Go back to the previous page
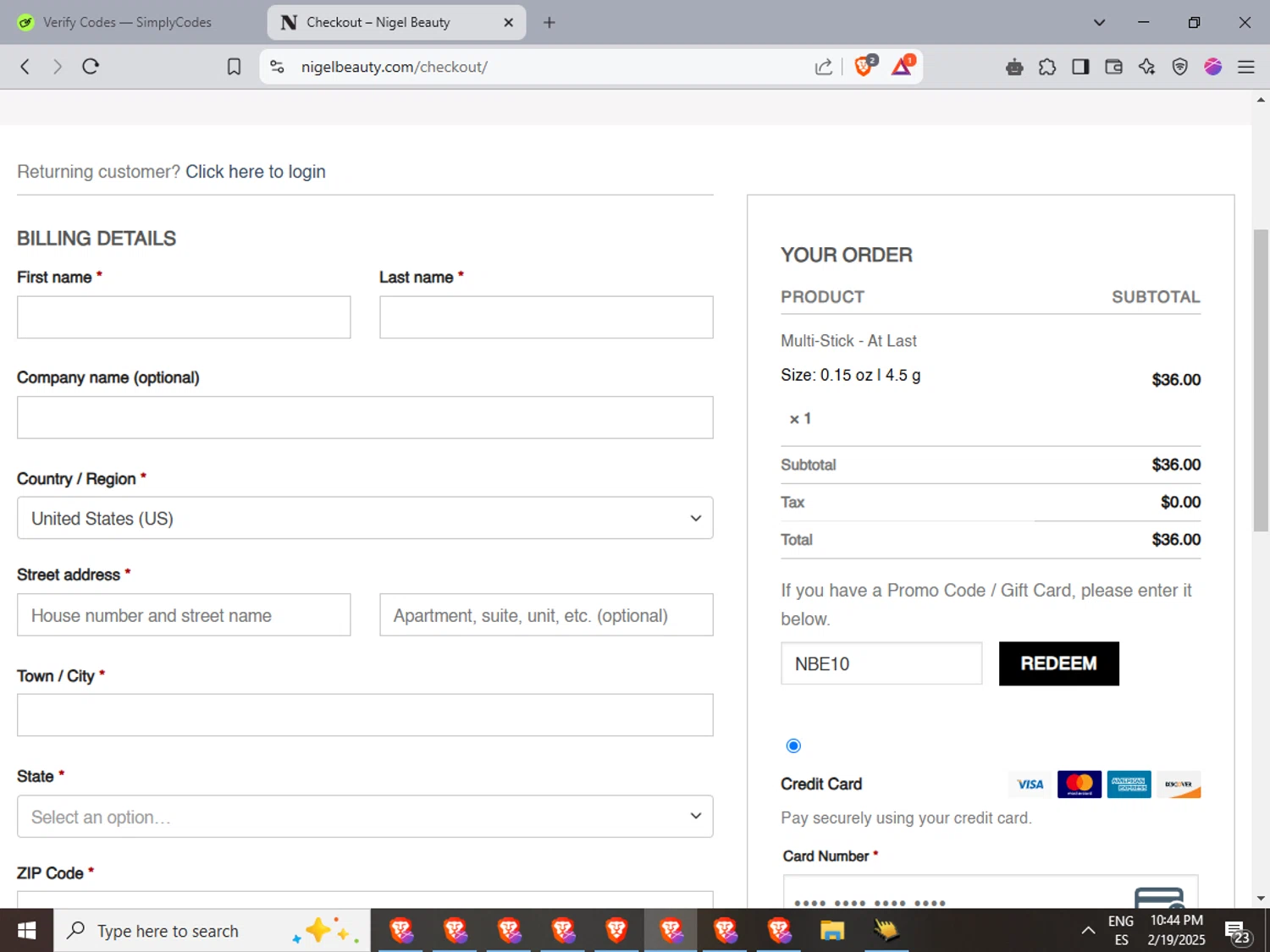 pos(25,67)
